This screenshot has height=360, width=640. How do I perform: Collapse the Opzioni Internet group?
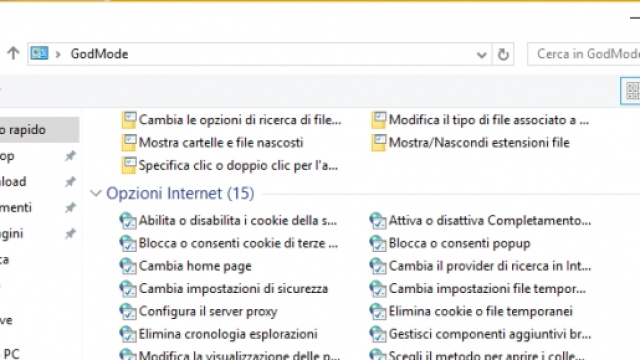pyautogui.click(x=96, y=193)
